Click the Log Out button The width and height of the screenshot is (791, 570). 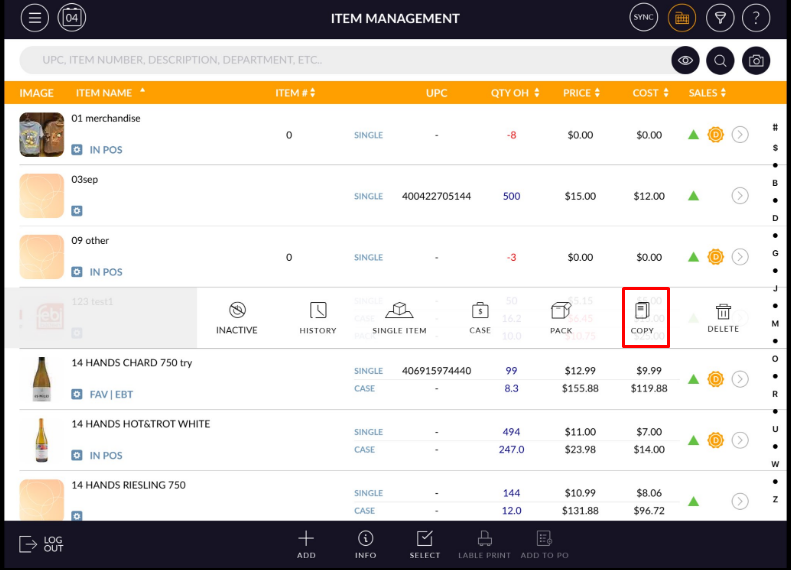point(41,544)
